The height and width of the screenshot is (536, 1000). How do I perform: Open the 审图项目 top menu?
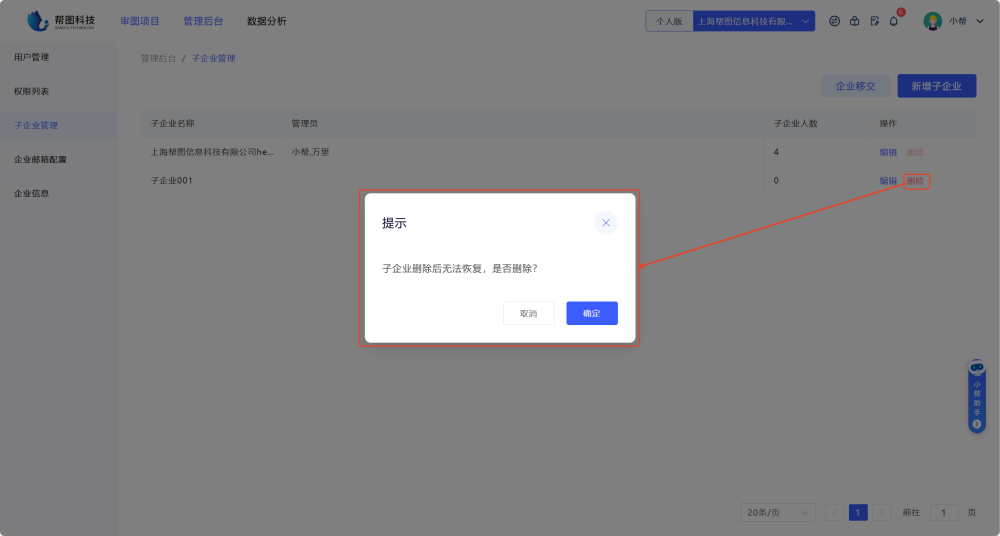click(139, 21)
